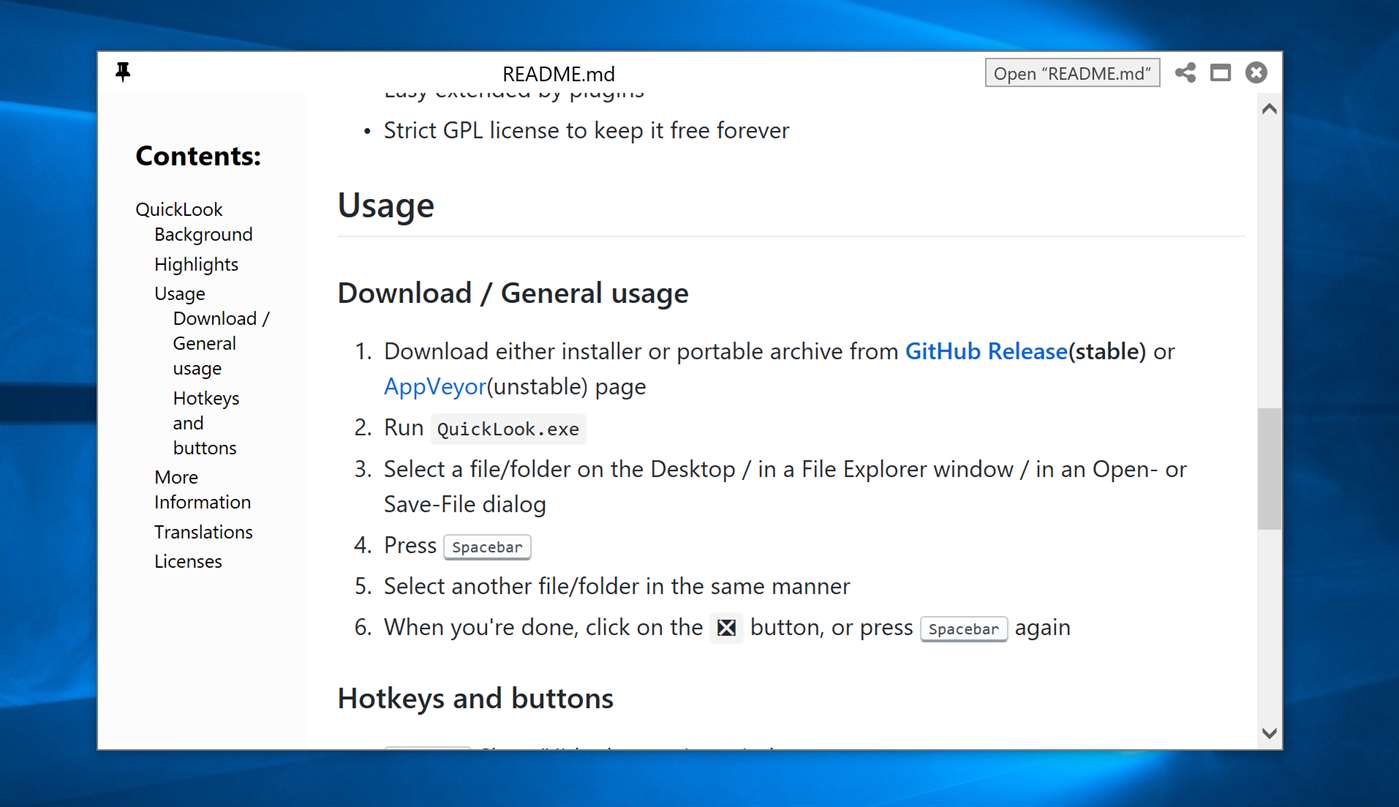Viewport: 1399px width, 807px height.
Task: Jump to QuickLook in the Contents list
Action: tap(179, 209)
